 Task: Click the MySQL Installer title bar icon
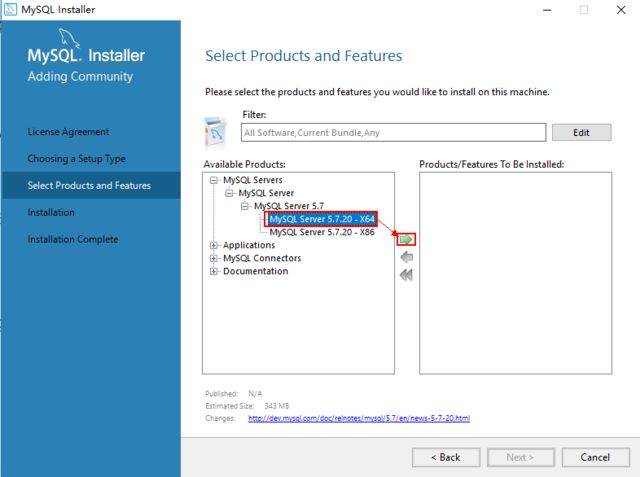10,9
